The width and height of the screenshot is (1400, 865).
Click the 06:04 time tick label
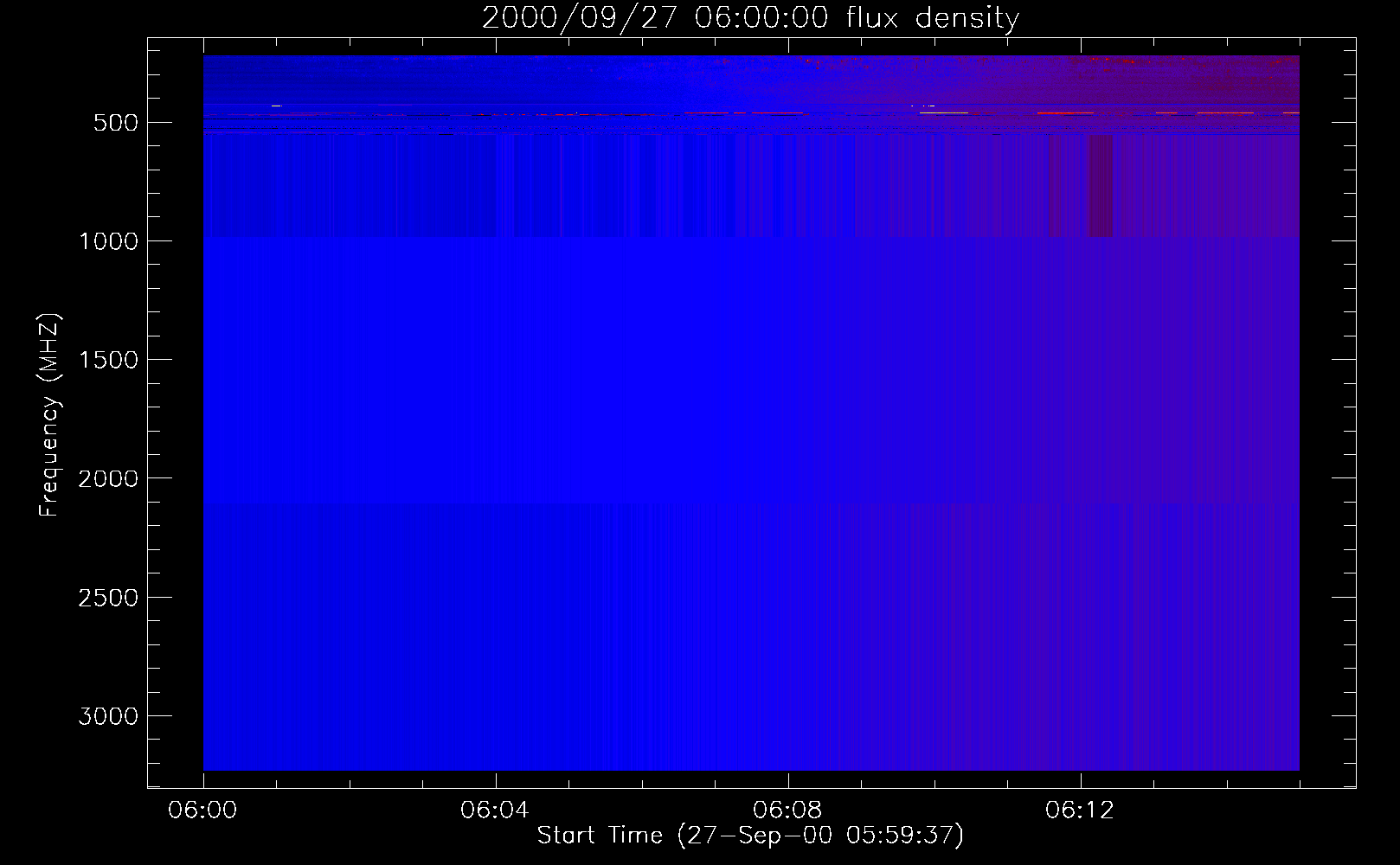[495, 811]
